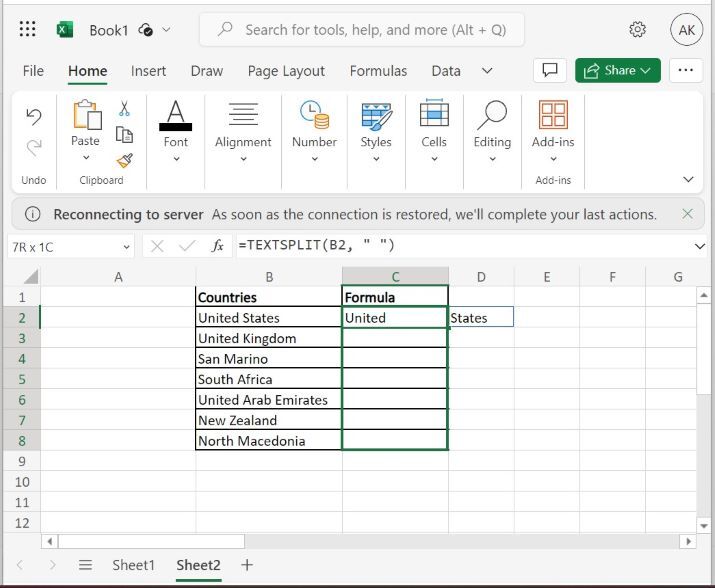The width and height of the screenshot is (715, 588).
Task: Switch to Sheet1 tab
Action: point(133,565)
